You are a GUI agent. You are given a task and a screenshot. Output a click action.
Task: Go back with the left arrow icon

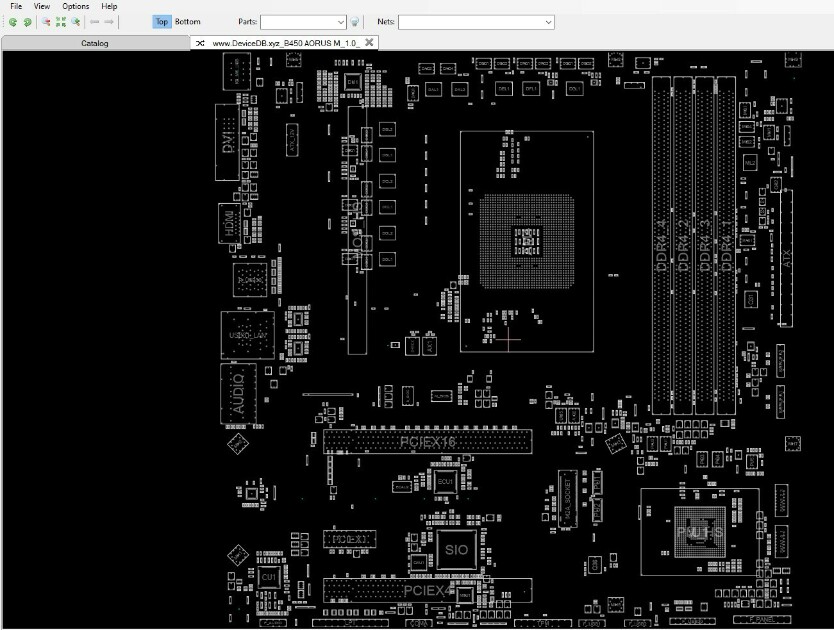coord(95,22)
